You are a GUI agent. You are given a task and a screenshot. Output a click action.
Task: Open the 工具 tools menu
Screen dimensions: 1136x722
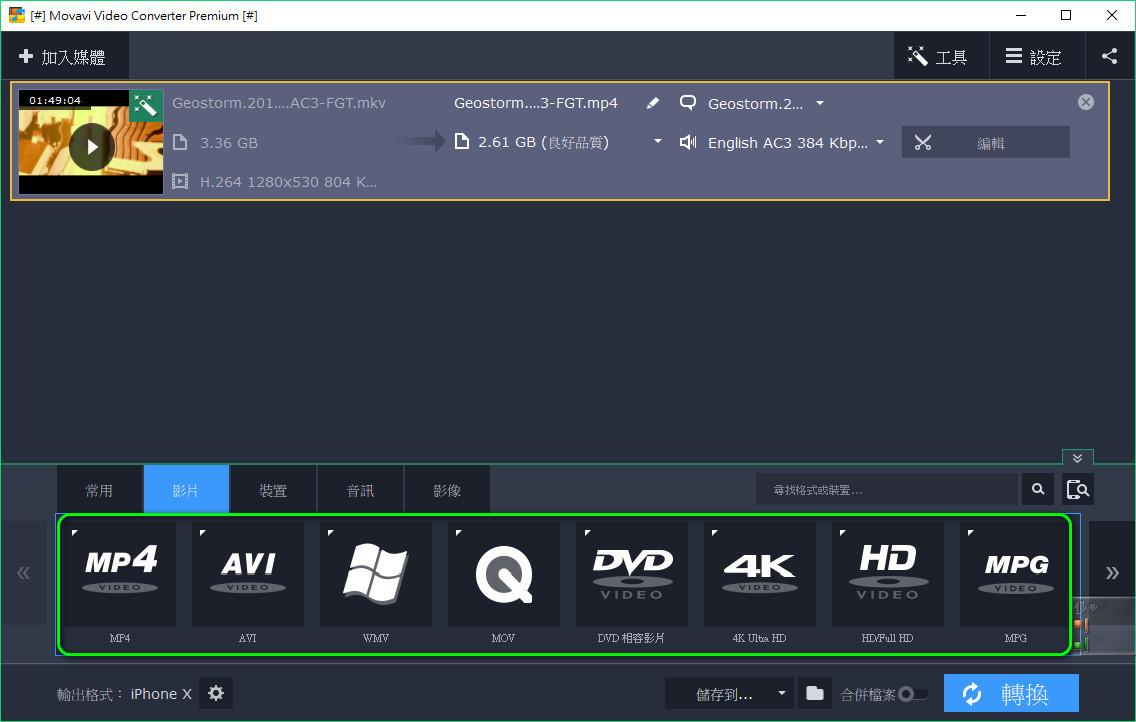tap(940, 56)
